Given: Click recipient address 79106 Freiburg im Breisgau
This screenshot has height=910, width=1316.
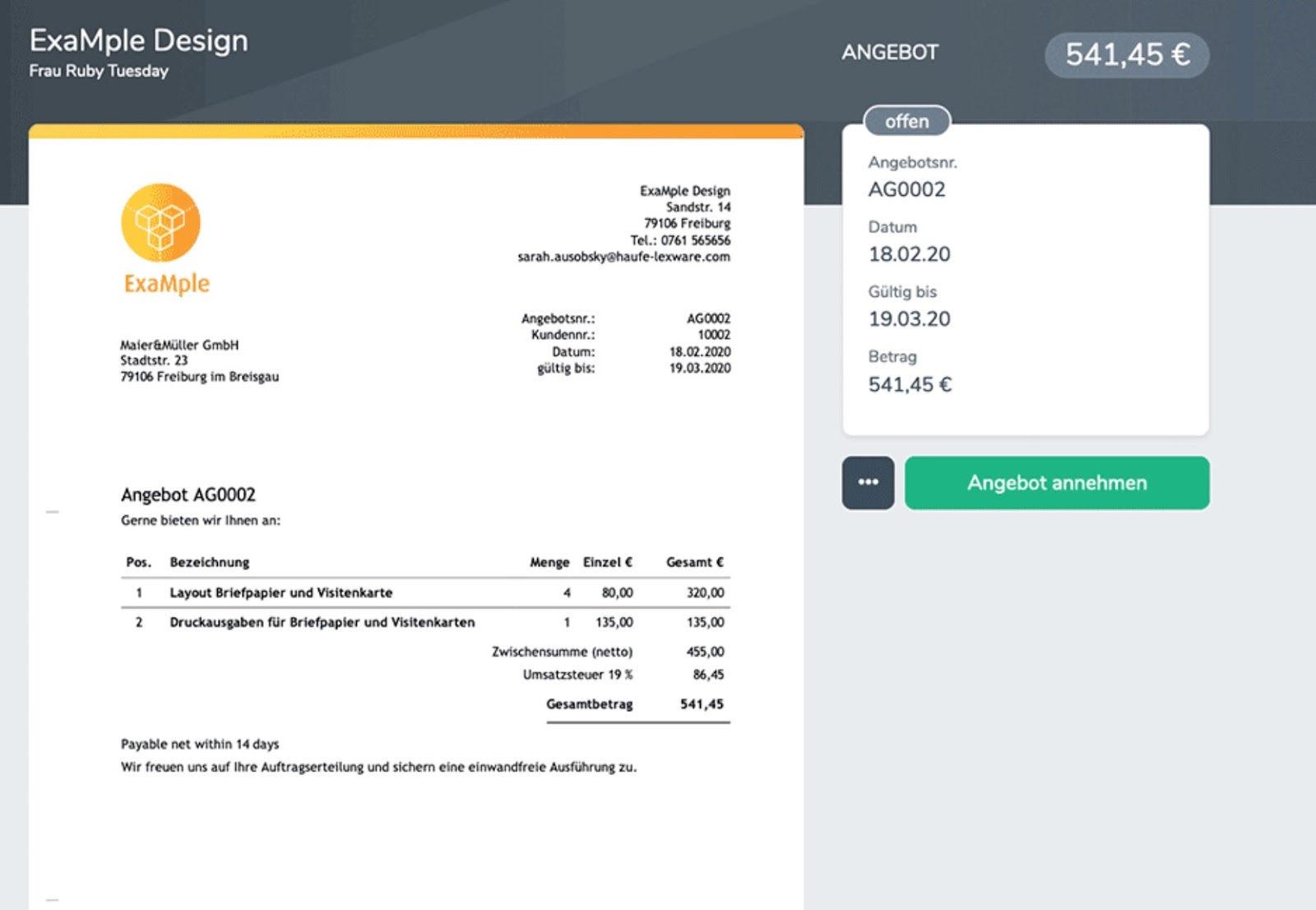Looking at the screenshot, I should pyautogui.click(x=200, y=376).
